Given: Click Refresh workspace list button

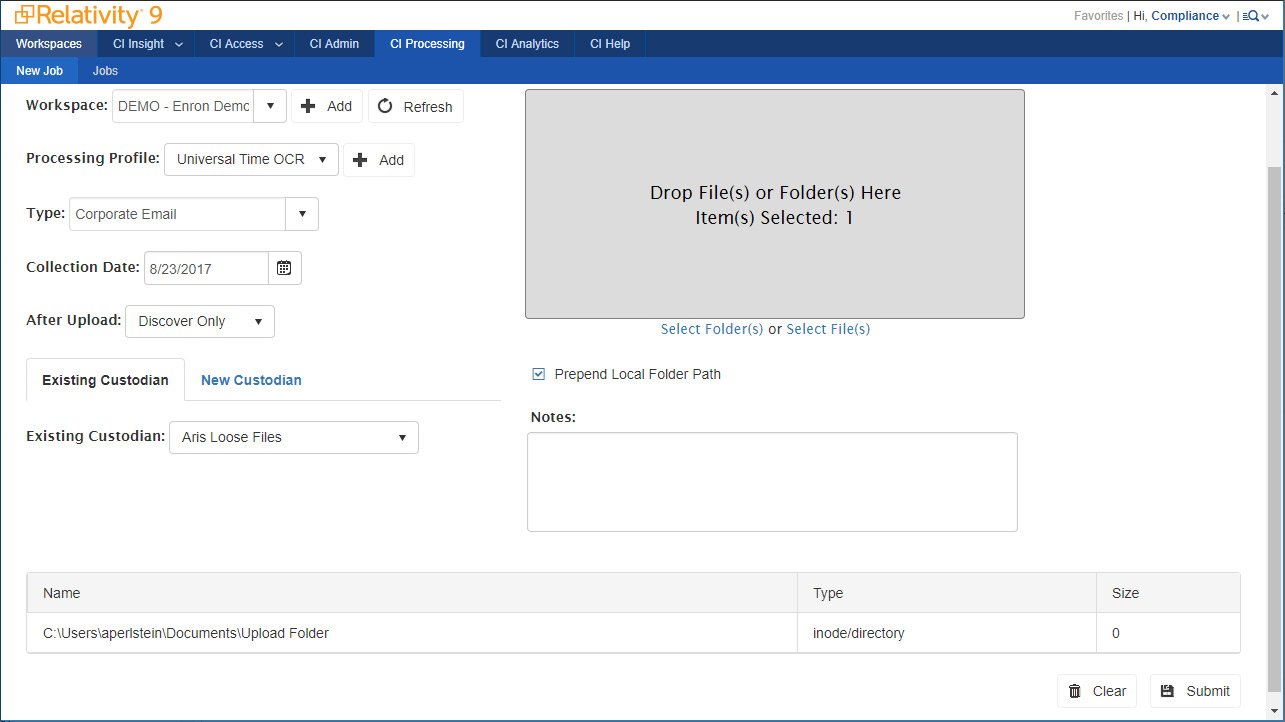Looking at the screenshot, I should coord(415,107).
